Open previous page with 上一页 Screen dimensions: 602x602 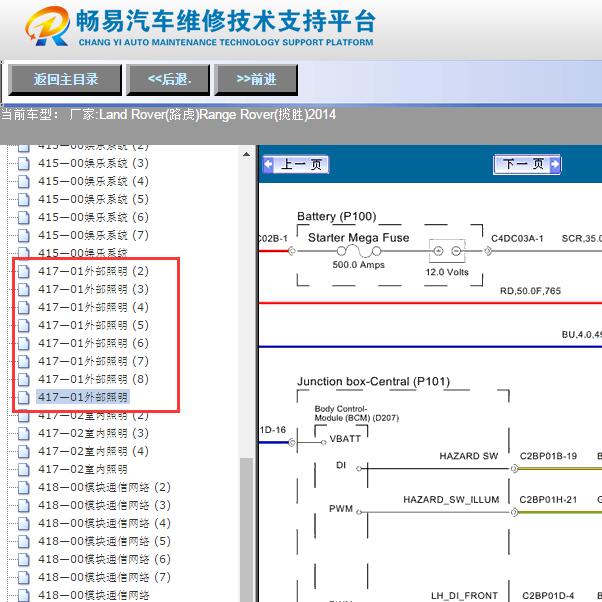click(296, 165)
